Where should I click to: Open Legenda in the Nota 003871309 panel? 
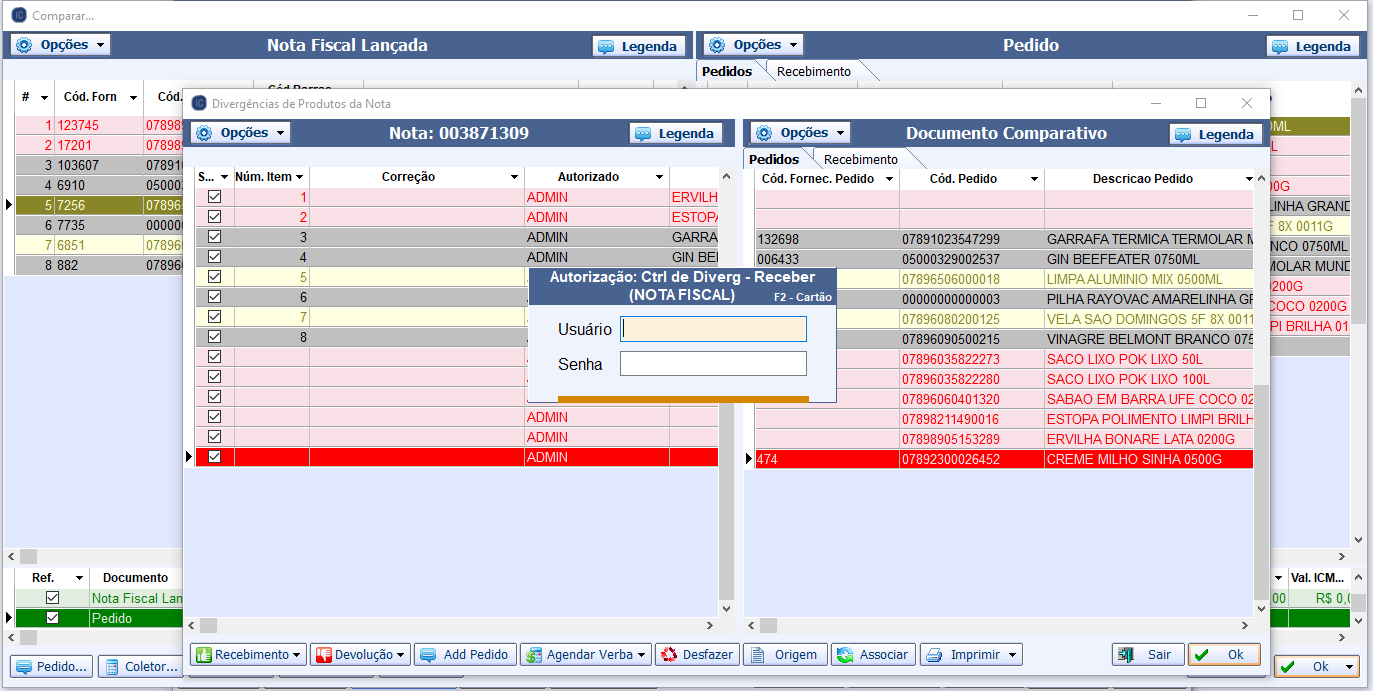pyautogui.click(x=675, y=133)
